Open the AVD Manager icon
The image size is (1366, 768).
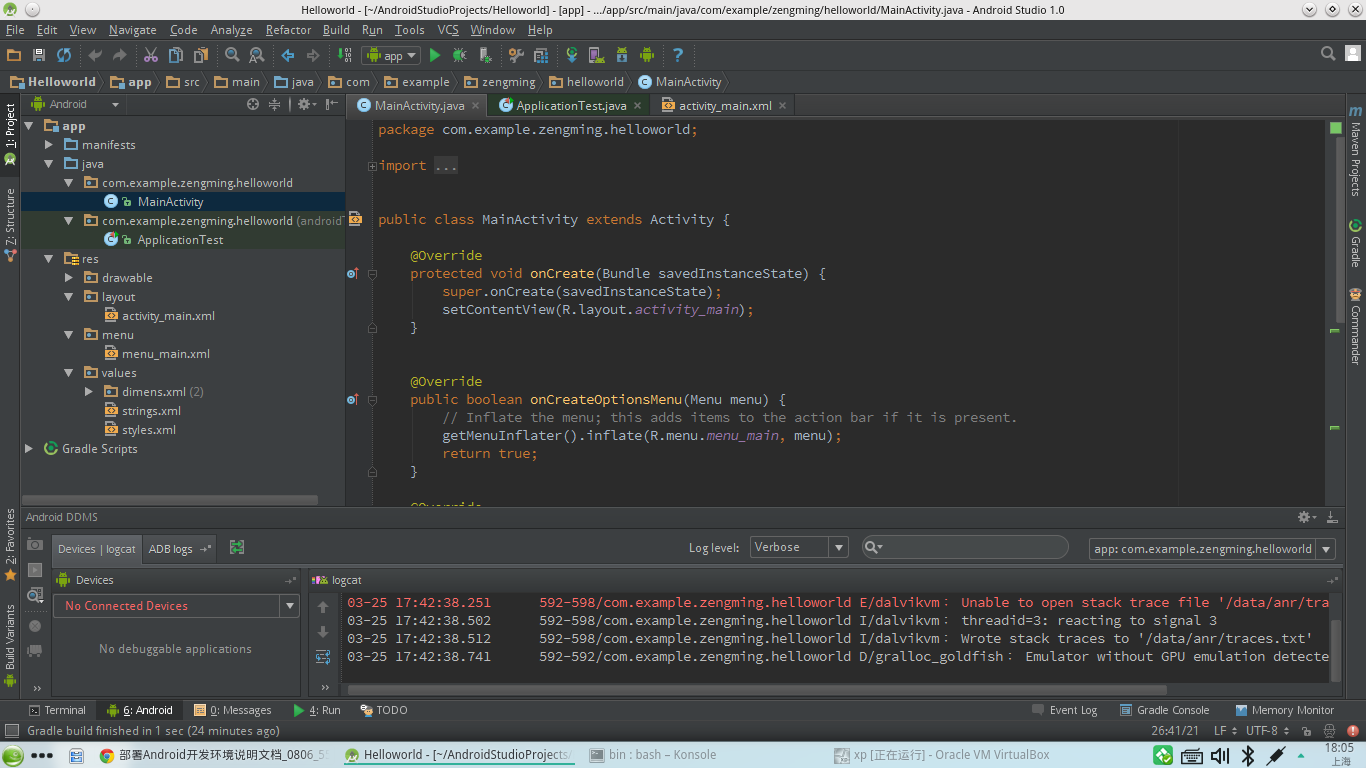pyautogui.click(x=597, y=55)
